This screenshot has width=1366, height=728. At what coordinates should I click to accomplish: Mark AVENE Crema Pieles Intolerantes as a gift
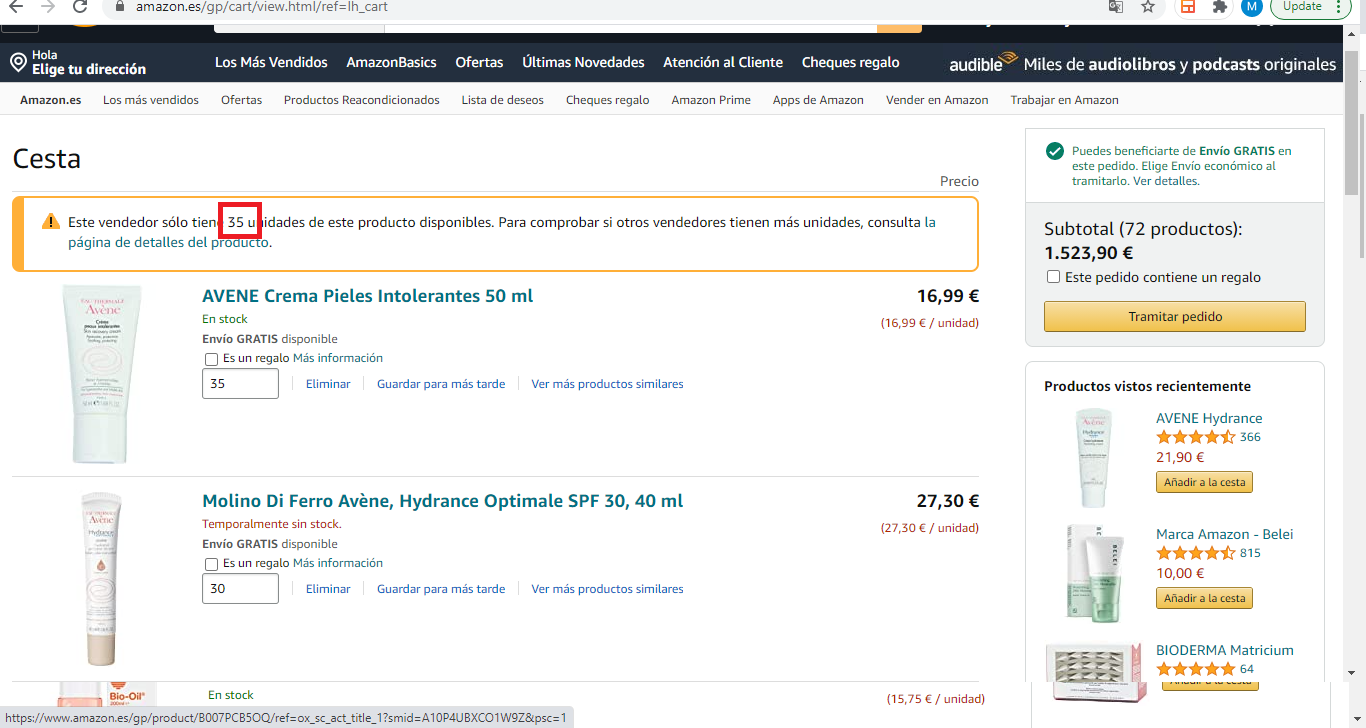(x=211, y=359)
